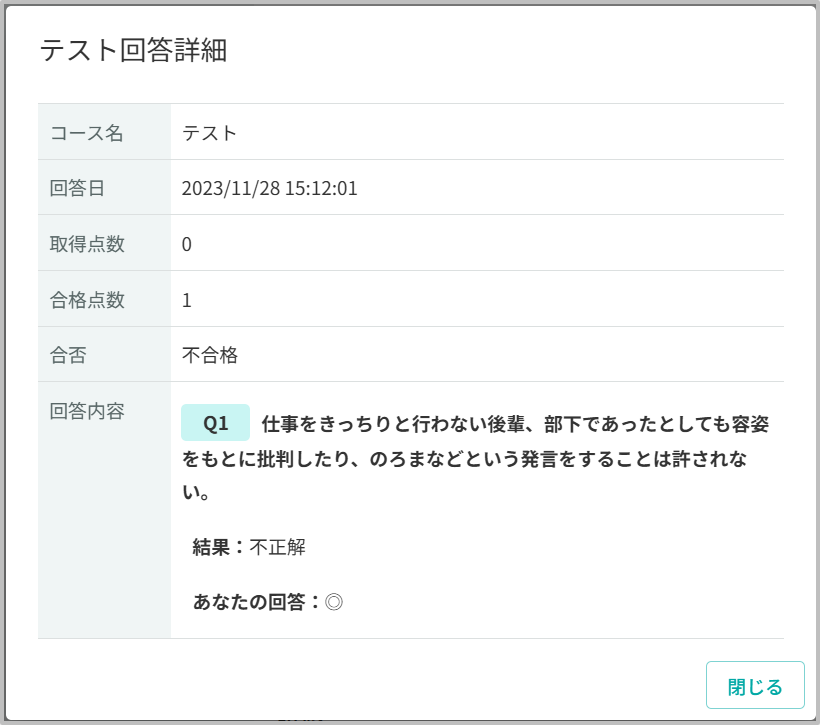
Task: Click the 回答内容 label
Action: tap(87, 412)
